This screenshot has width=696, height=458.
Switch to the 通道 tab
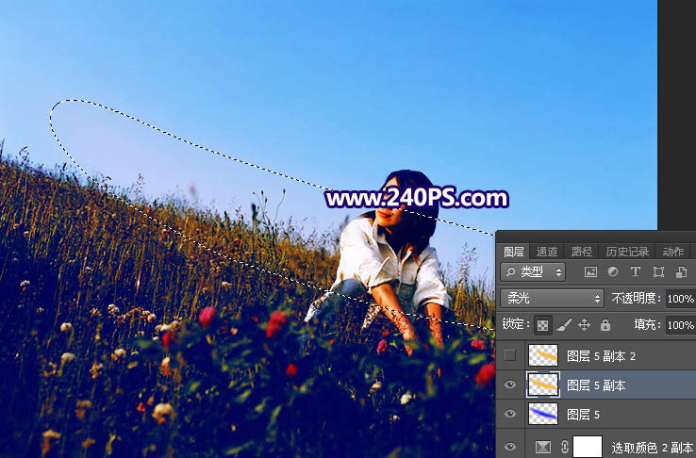[547, 252]
